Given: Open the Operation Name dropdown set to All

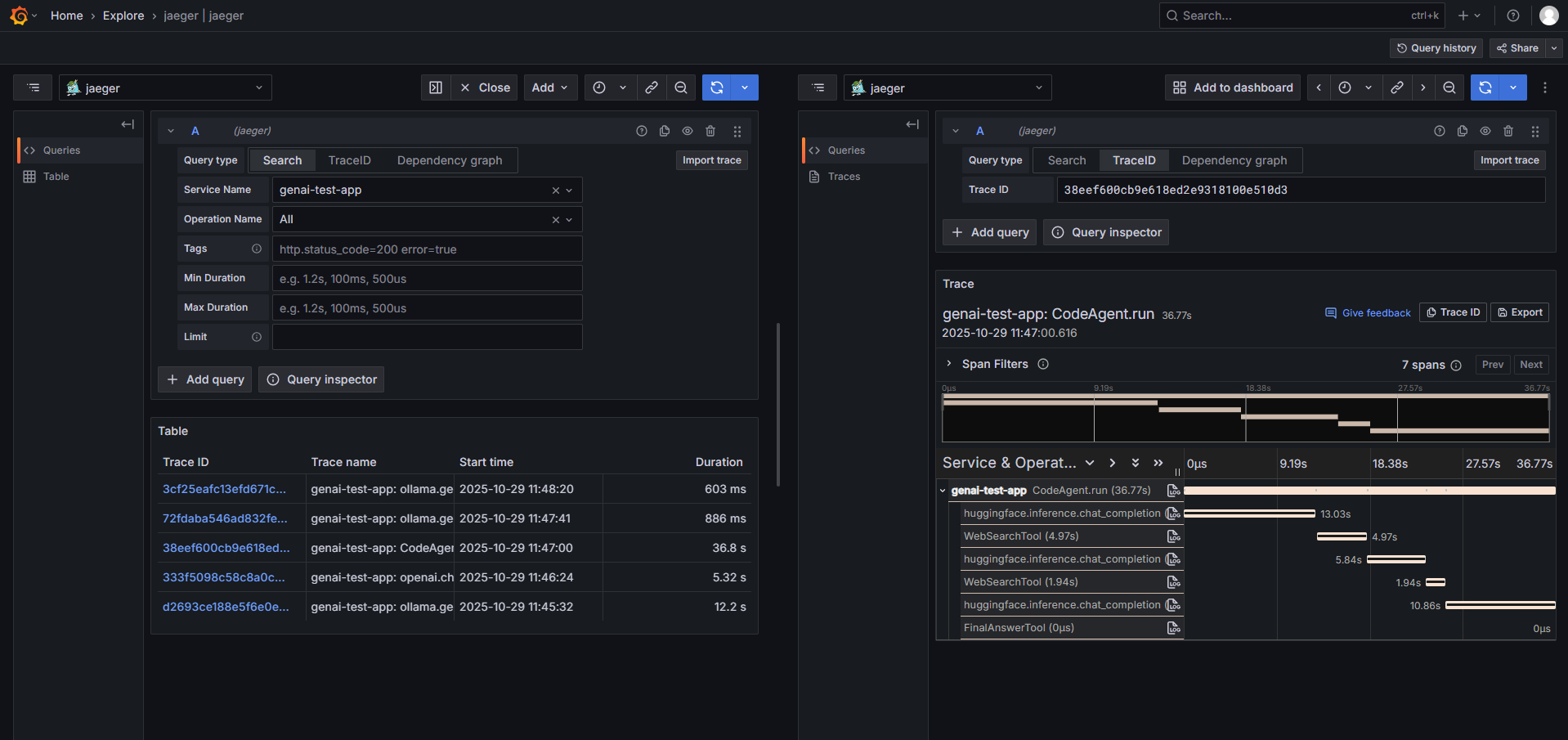Looking at the screenshot, I should tap(425, 219).
